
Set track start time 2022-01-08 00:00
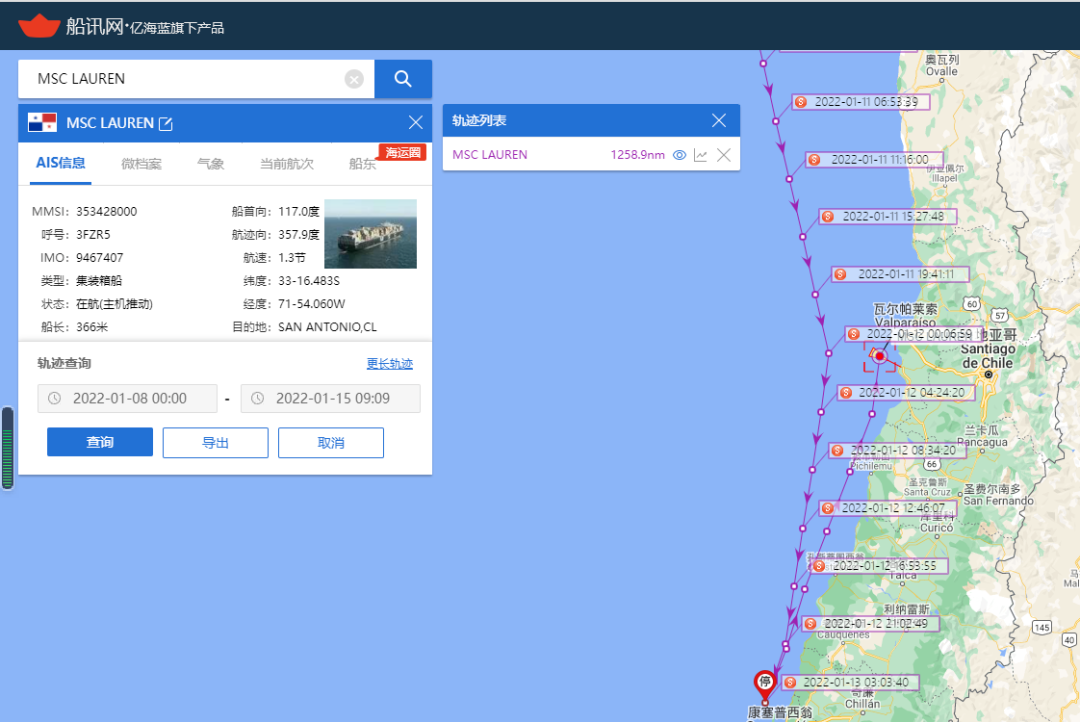point(127,398)
